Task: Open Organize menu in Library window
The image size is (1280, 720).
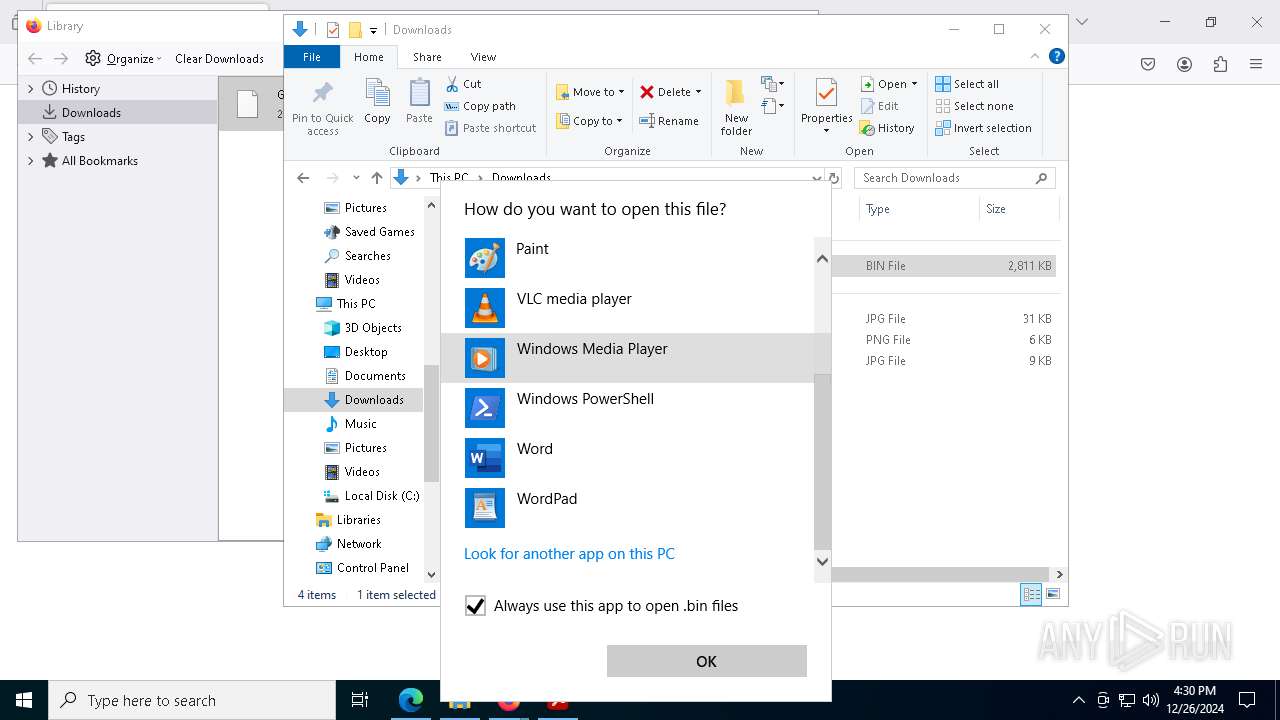Action: tap(123, 59)
